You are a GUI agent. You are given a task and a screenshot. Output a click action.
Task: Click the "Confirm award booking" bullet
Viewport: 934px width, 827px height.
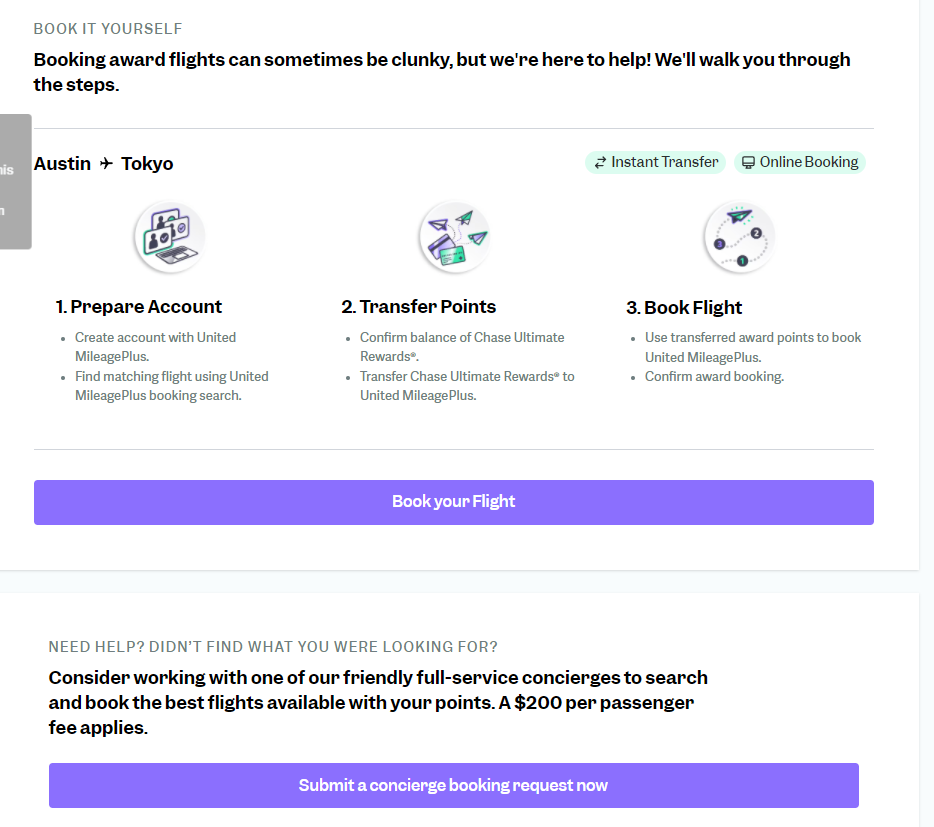714,377
